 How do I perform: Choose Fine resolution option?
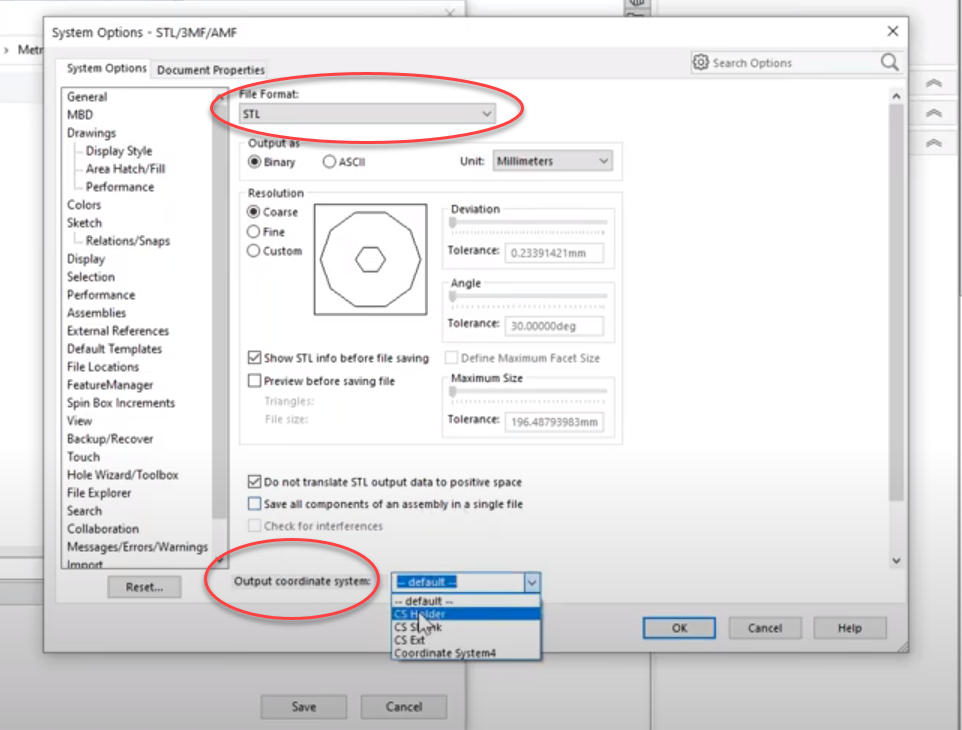point(254,231)
